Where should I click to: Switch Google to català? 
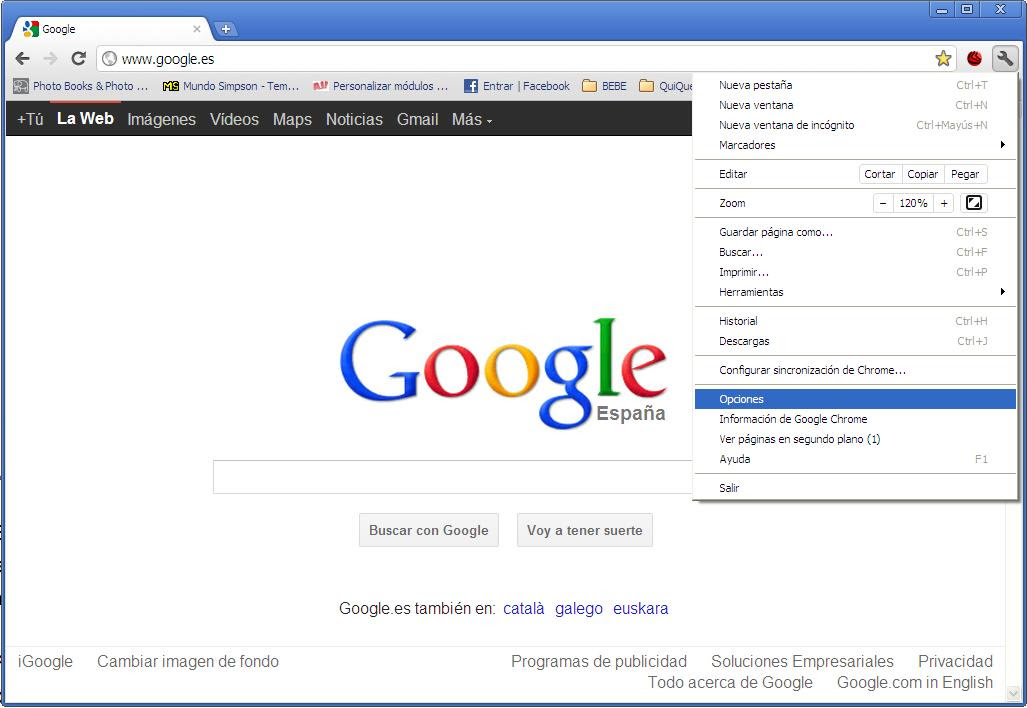coord(523,608)
